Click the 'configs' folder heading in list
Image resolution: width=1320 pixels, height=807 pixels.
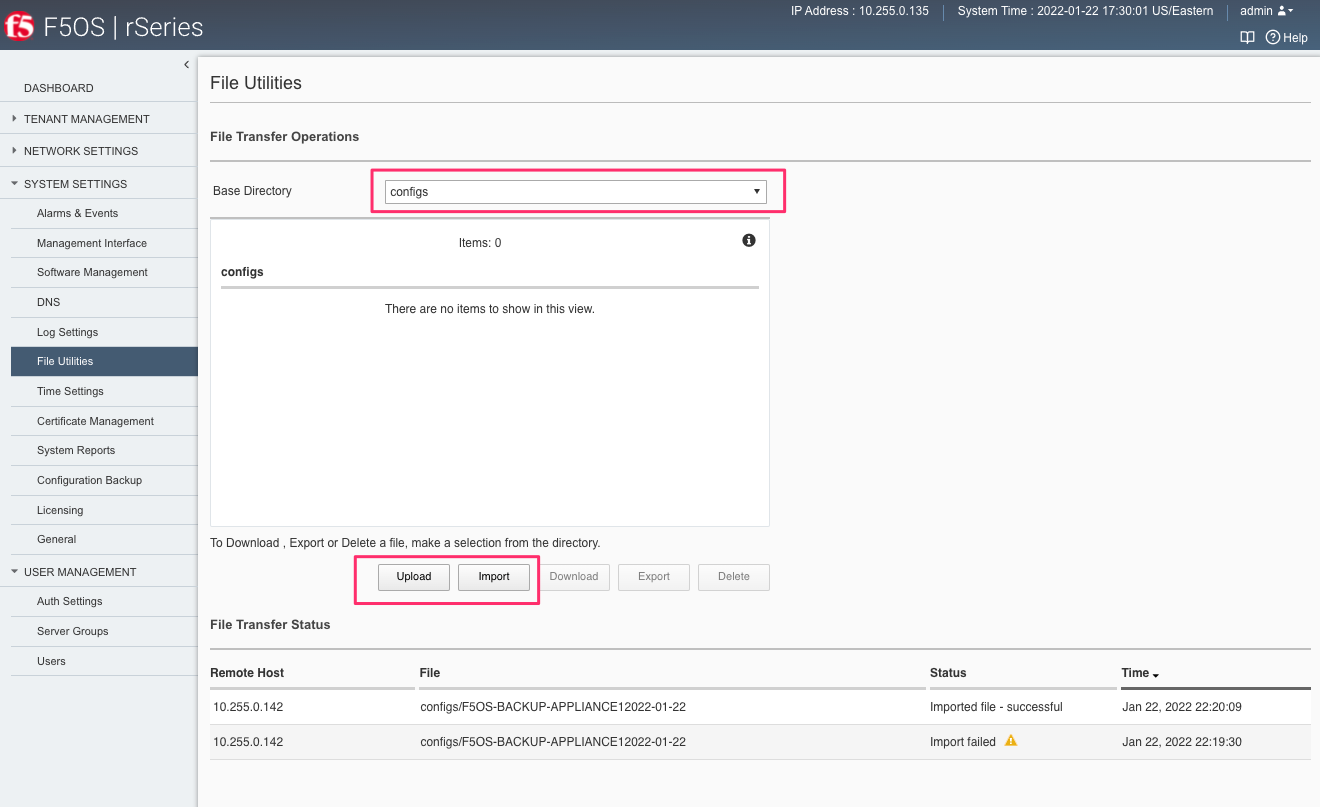(242, 272)
